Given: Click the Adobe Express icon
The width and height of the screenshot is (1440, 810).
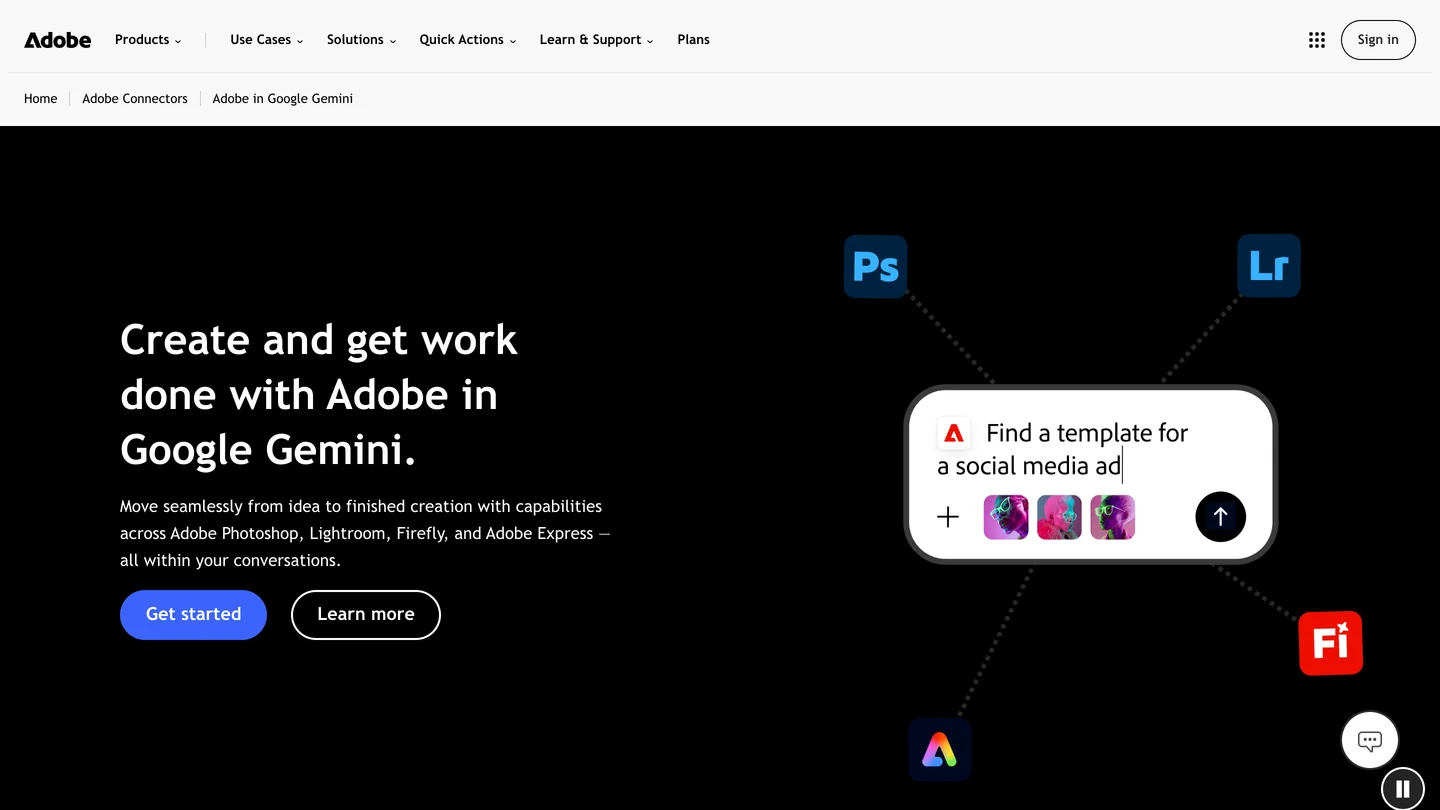Looking at the screenshot, I should coord(940,749).
